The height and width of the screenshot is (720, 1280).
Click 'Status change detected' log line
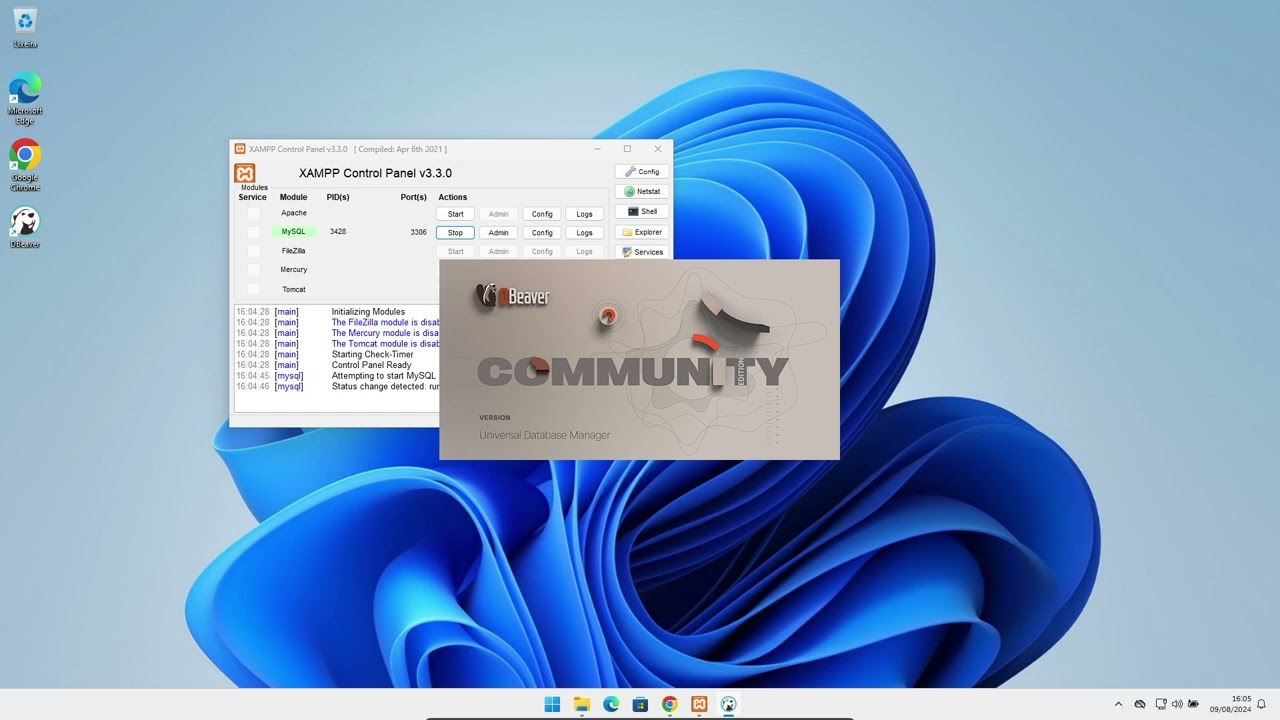click(x=385, y=386)
